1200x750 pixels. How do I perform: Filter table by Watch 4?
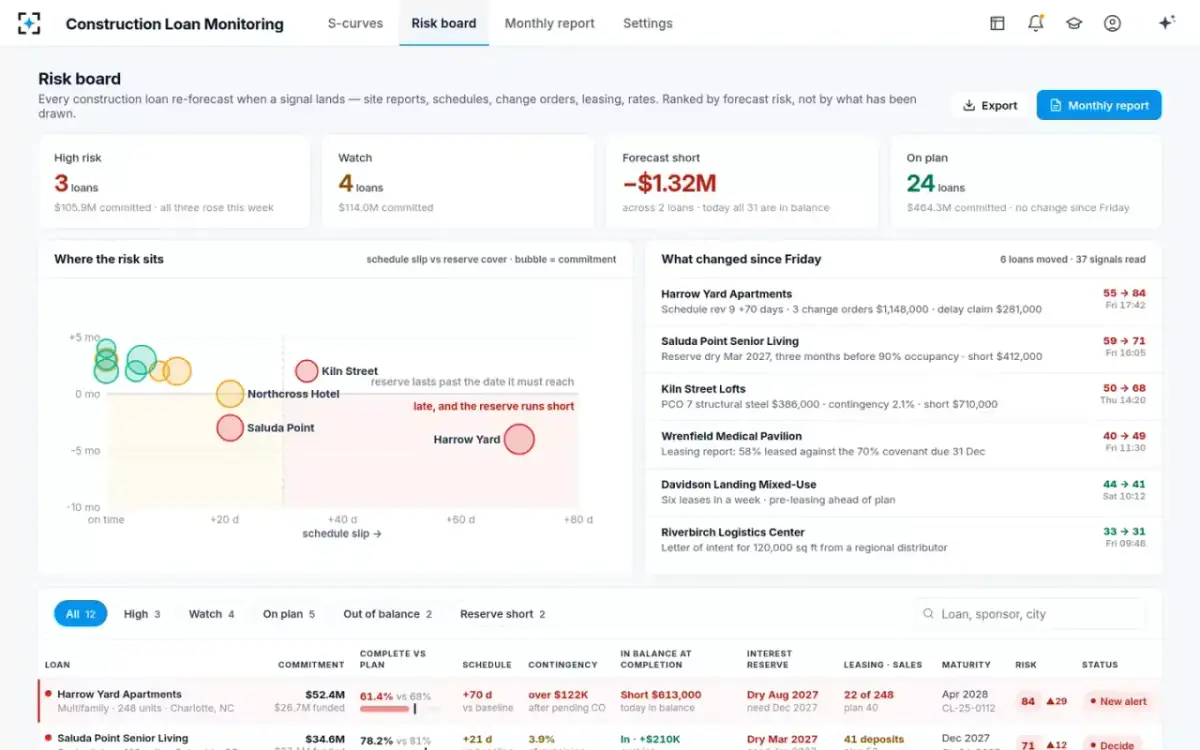pyautogui.click(x=211, y=614)
